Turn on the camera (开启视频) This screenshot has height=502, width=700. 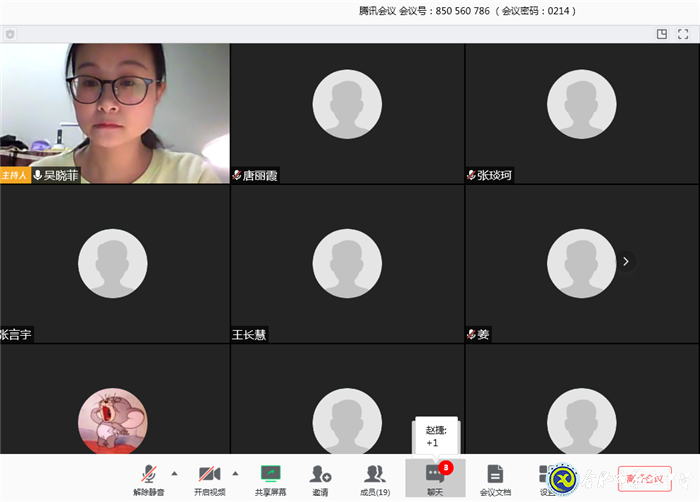pos(209,478)
